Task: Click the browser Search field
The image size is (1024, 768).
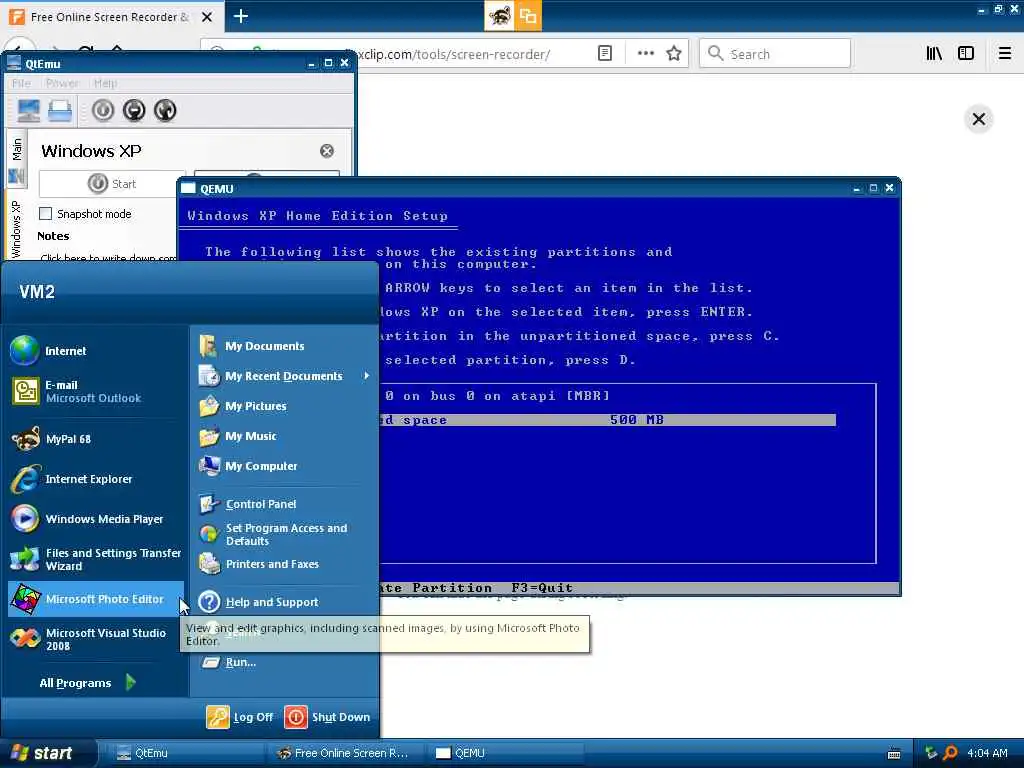Action: 775,54
